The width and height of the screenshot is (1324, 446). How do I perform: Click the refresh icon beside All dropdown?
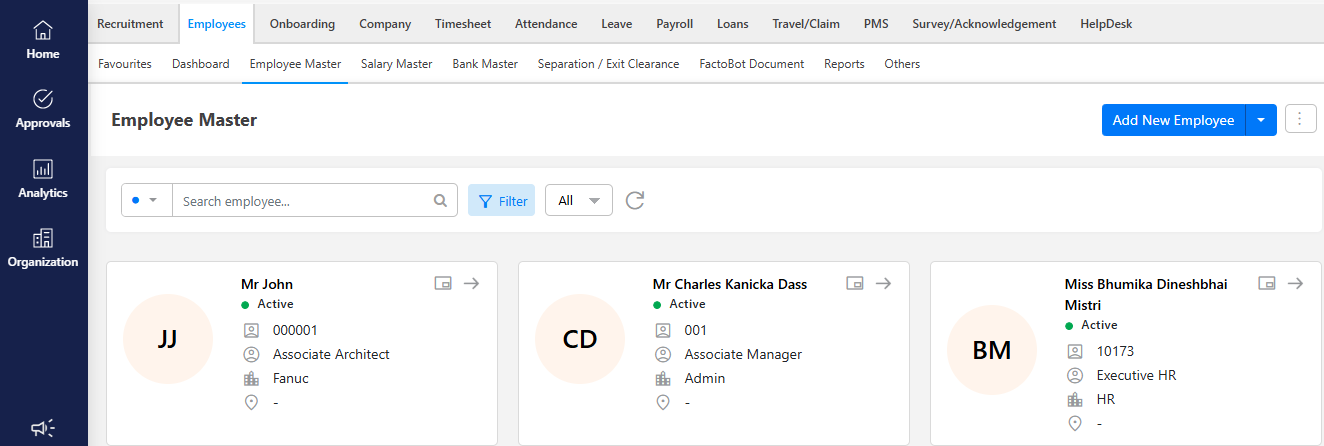[635, 201]
